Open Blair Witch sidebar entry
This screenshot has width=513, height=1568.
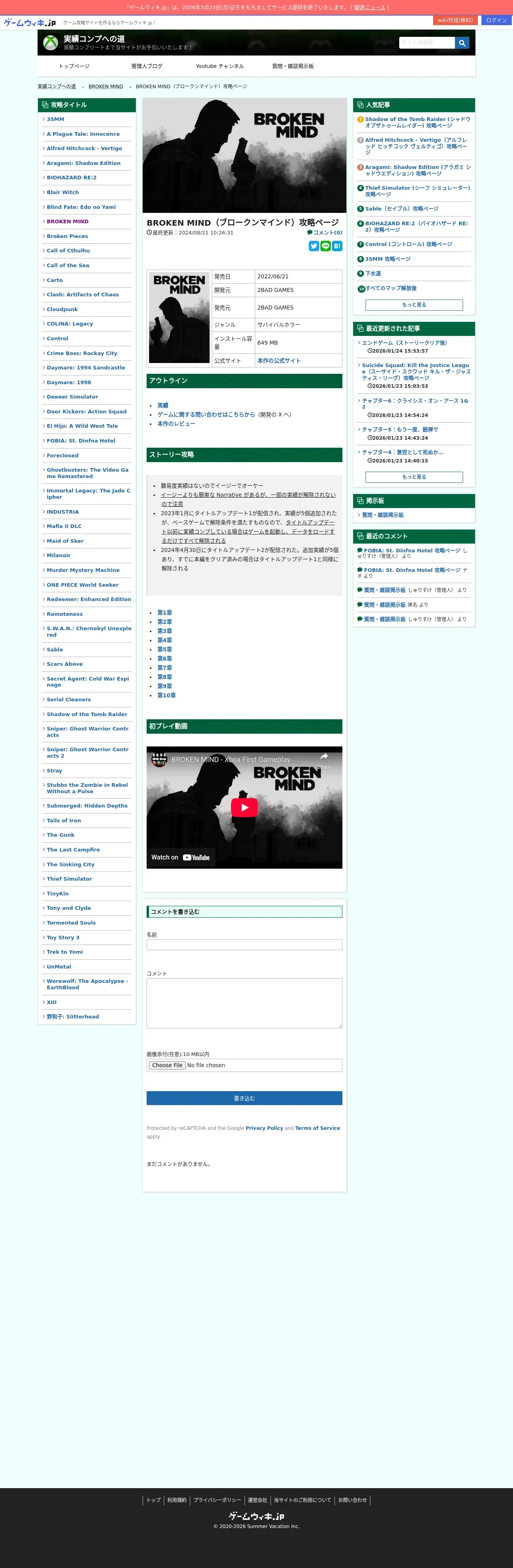[x=63, y=193]
